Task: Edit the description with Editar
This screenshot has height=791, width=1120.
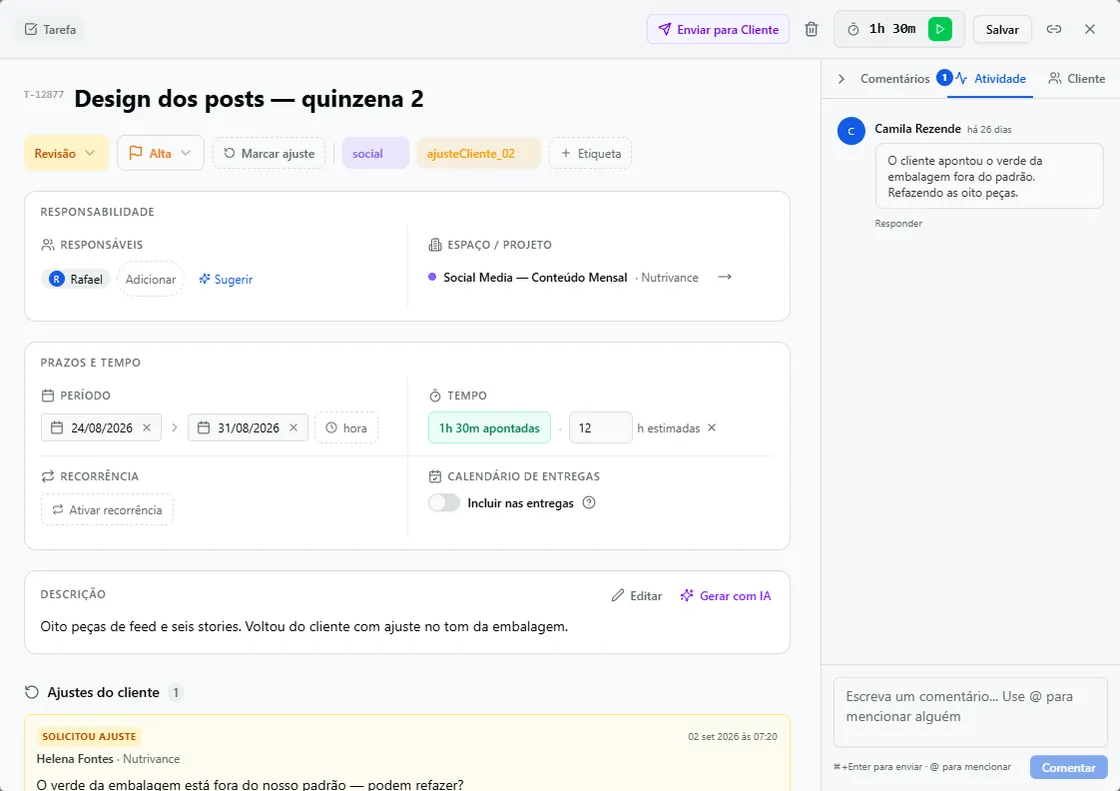Action: pyautogui.click(x=637, y=595)
